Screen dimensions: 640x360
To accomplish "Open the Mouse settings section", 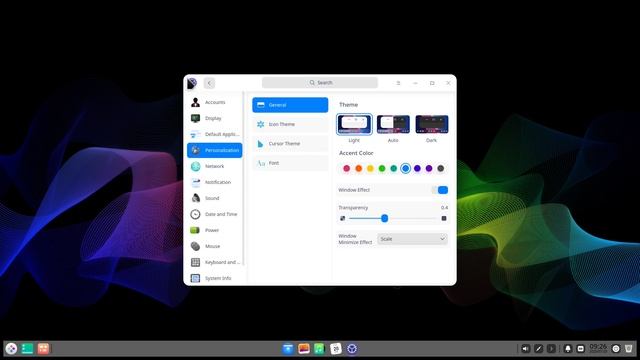I will point(215,246).
